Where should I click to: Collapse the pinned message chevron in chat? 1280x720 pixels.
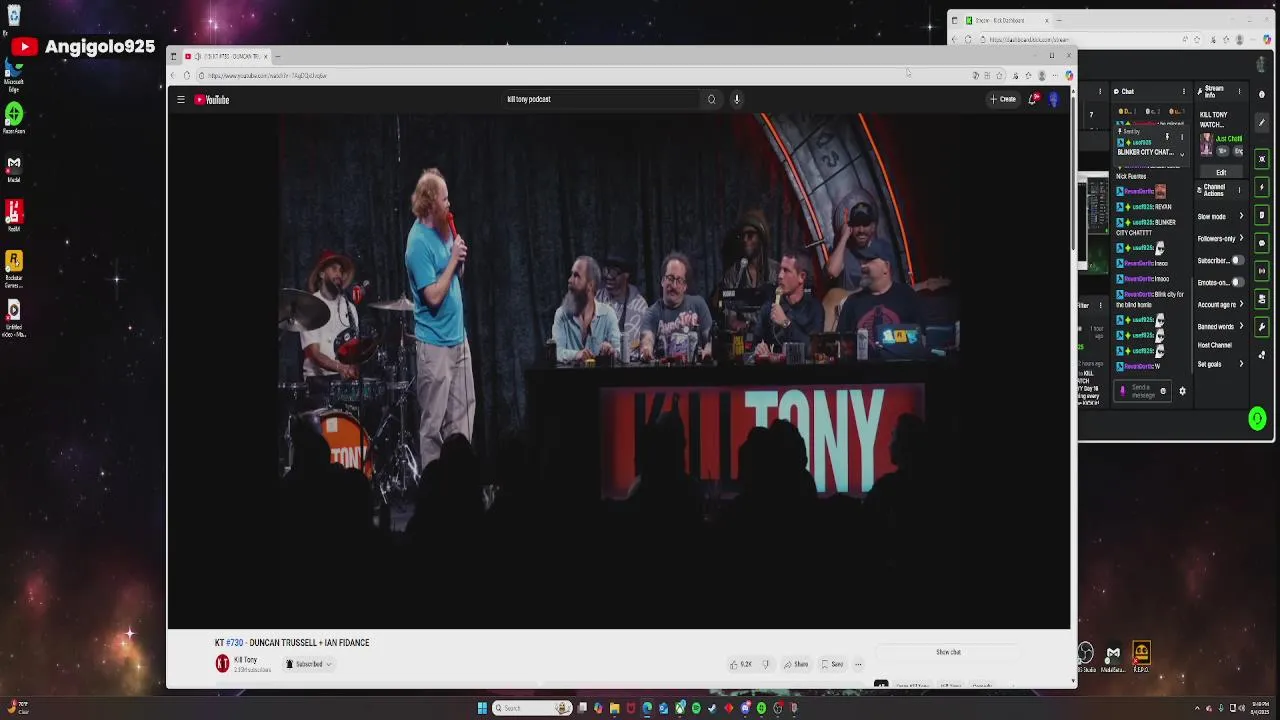(x=1182, y=155)
